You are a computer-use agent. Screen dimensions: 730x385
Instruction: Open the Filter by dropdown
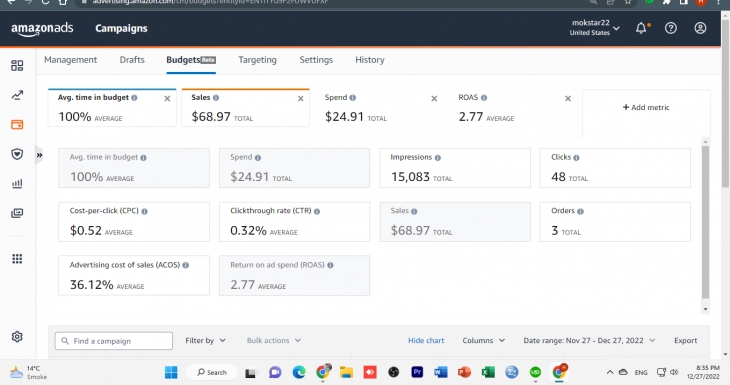(x=205, y=341)
